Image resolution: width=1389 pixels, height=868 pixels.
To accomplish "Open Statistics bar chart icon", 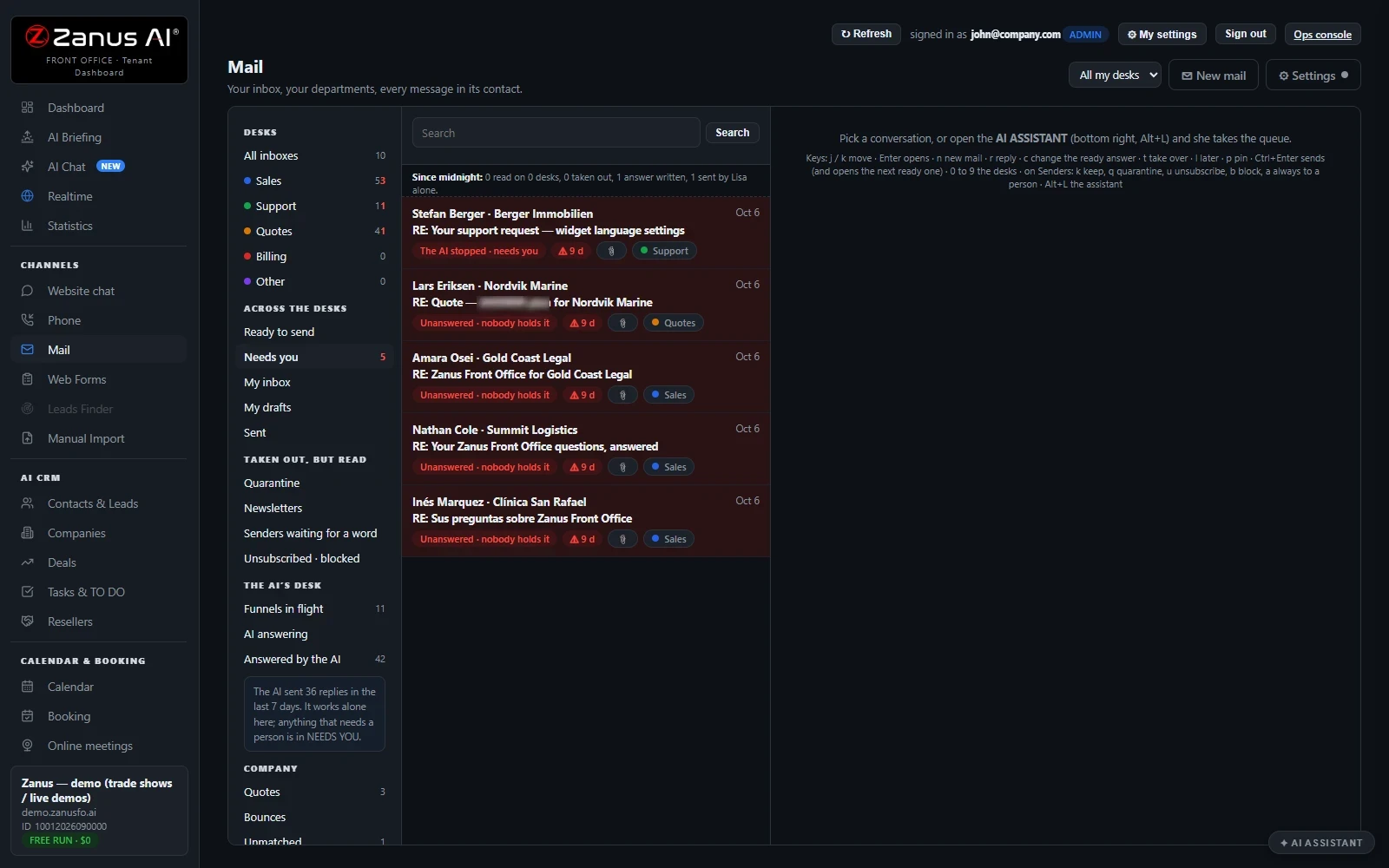I will pos(27,226).
